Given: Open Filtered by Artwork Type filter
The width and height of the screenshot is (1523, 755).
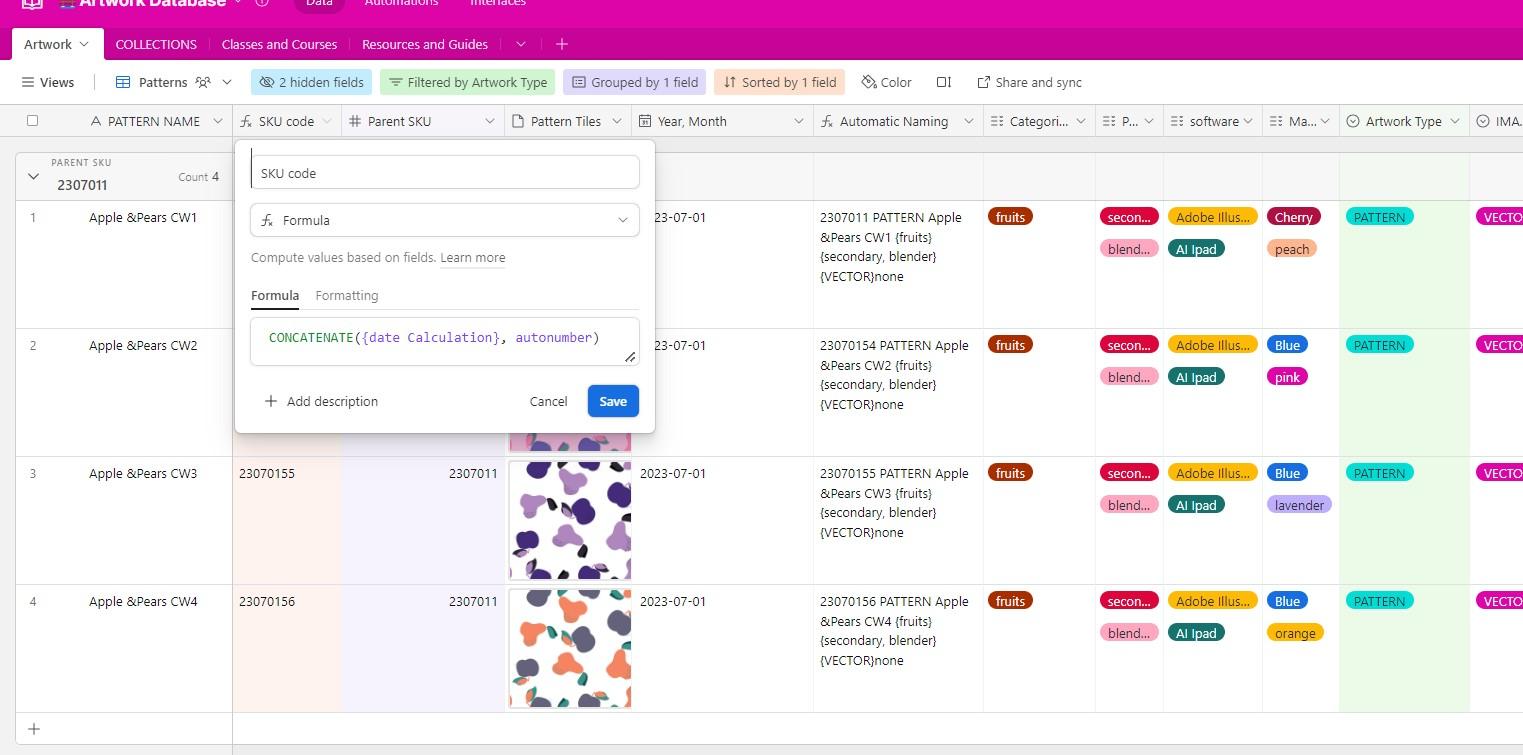Looking at the screenshot, I should click(467, 82).
